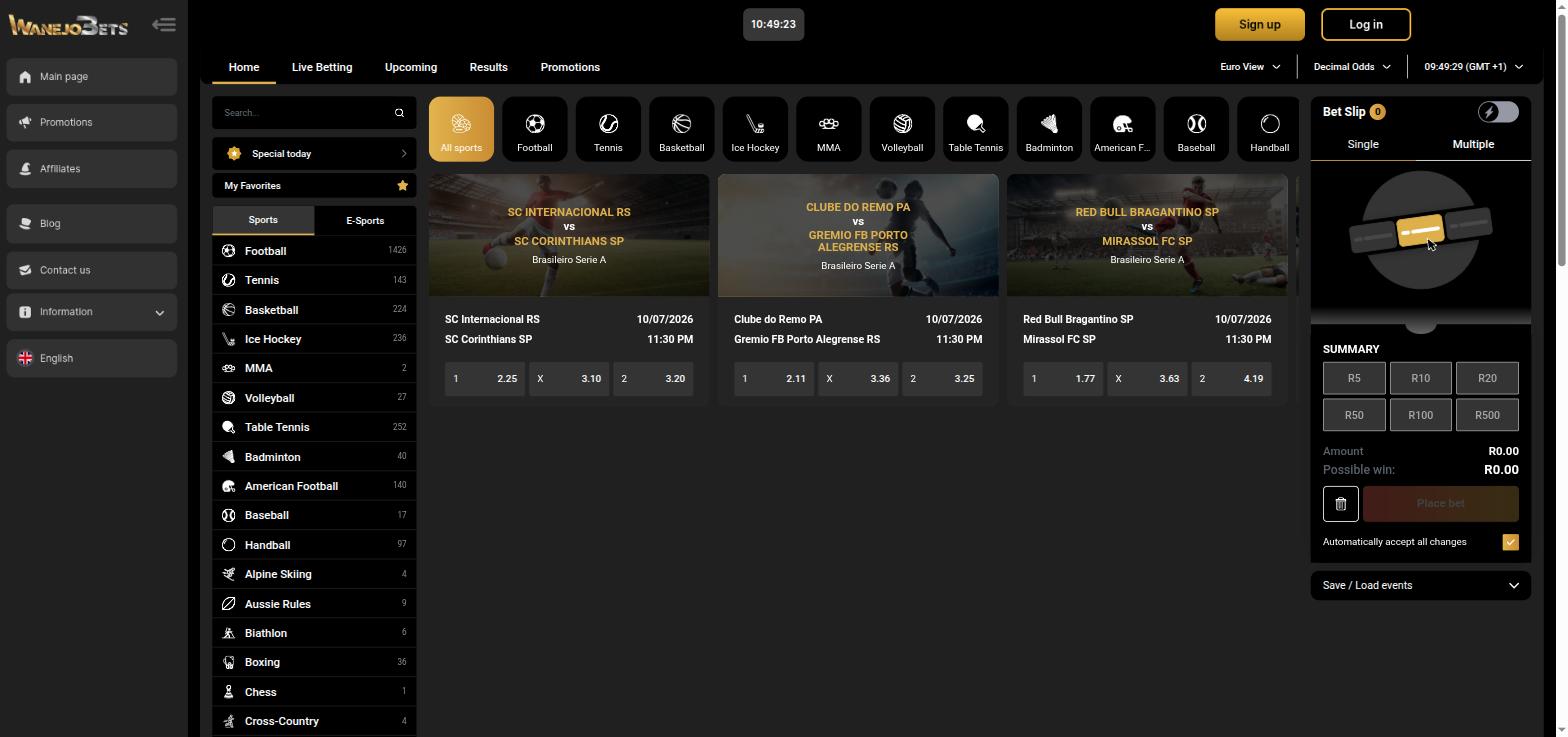1568x737 pixels.
Task: Switch to the E-Sports tab
Action: pos(365,221)
